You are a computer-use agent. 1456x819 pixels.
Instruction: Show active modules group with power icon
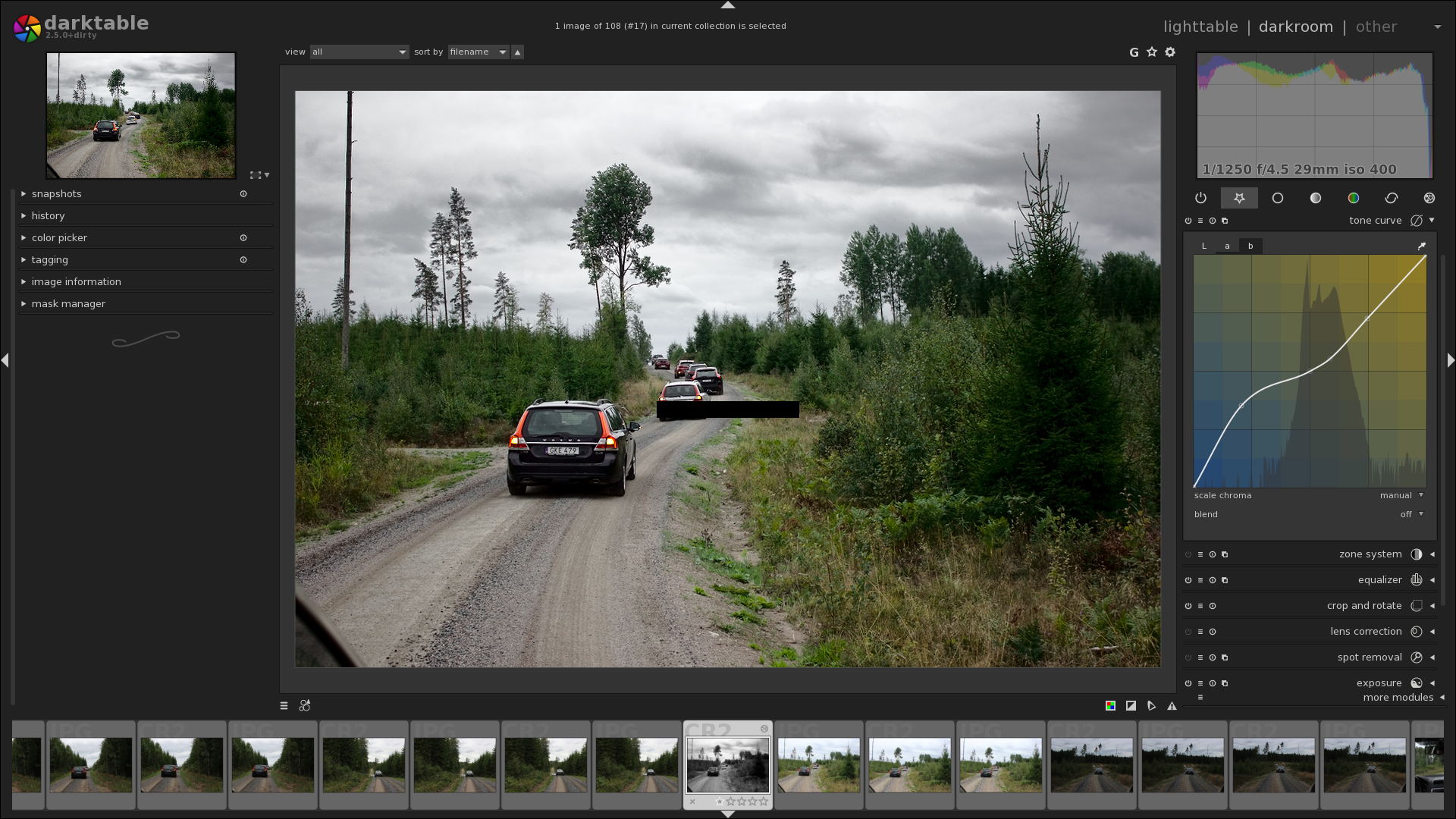[1200, 198]
